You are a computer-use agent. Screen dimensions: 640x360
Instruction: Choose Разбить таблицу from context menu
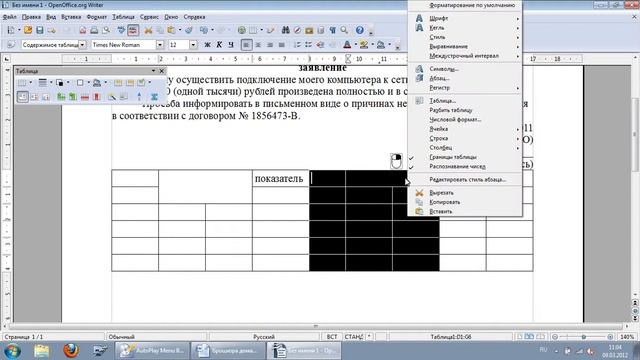465,110
